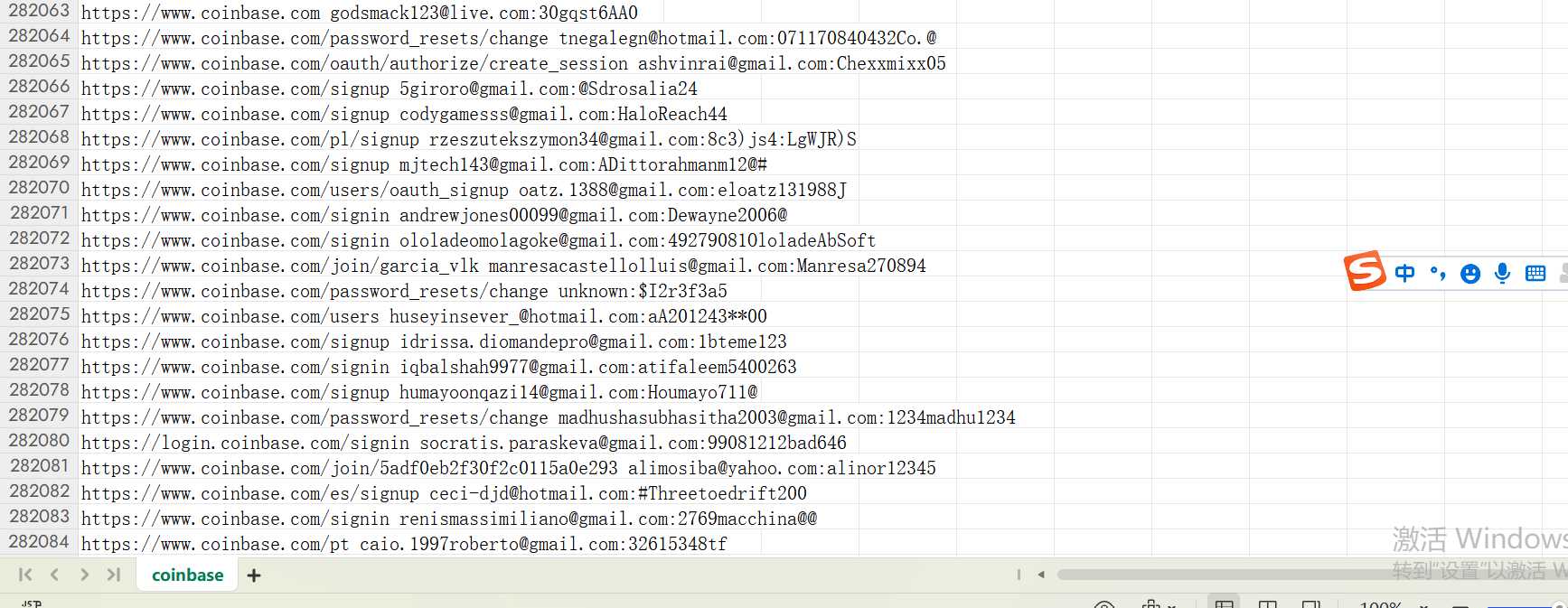Click the data cell in row 282068 with the pl/signup URL

(469, 139)
